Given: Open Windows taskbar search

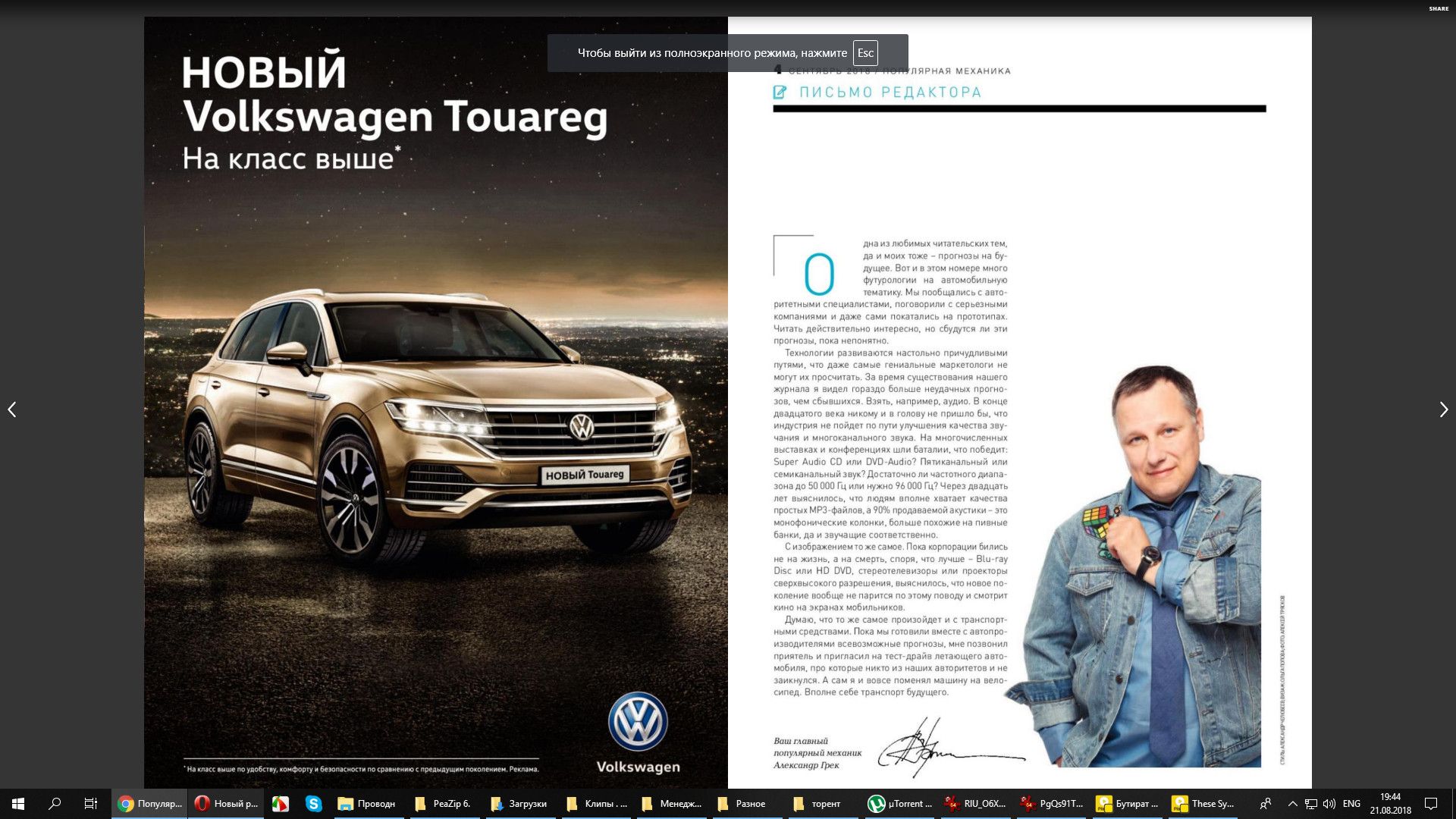Looking at the screenshot, I should 55,804.
